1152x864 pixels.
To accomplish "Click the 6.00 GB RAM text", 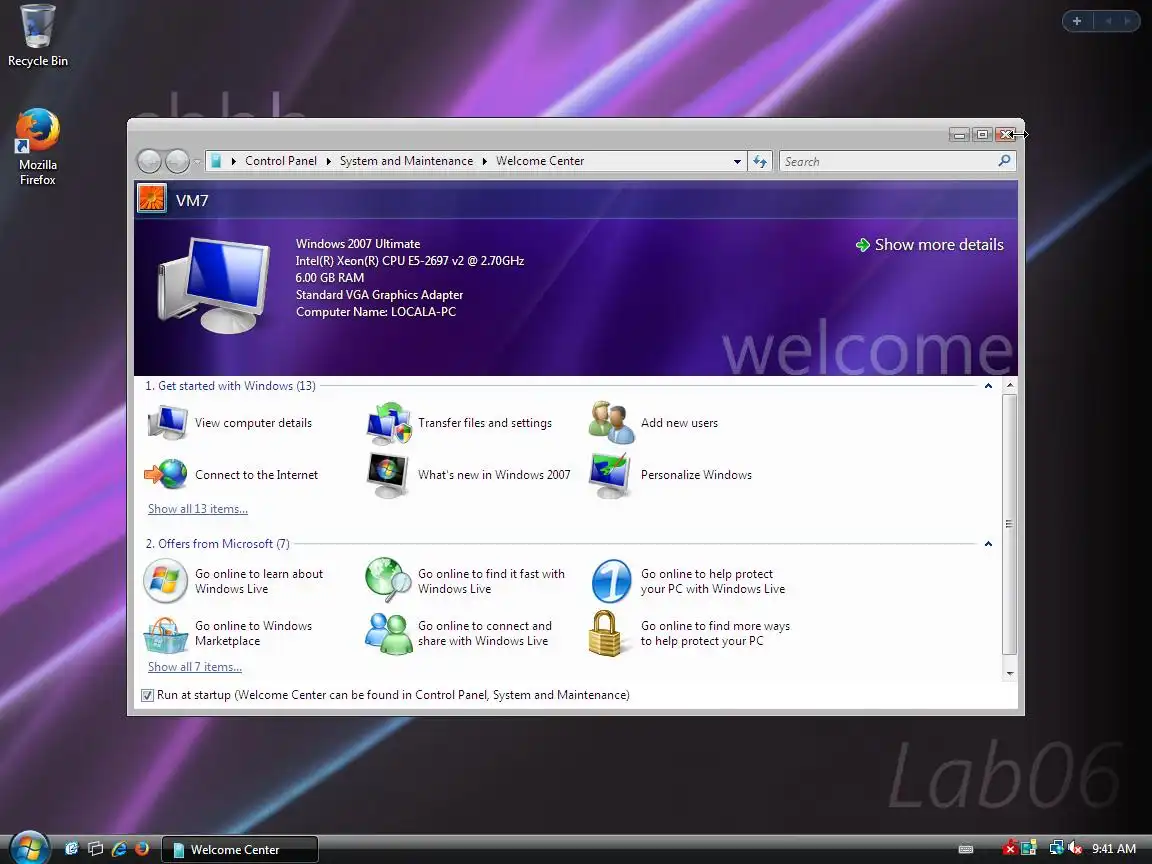I will (x=330, y=278).
